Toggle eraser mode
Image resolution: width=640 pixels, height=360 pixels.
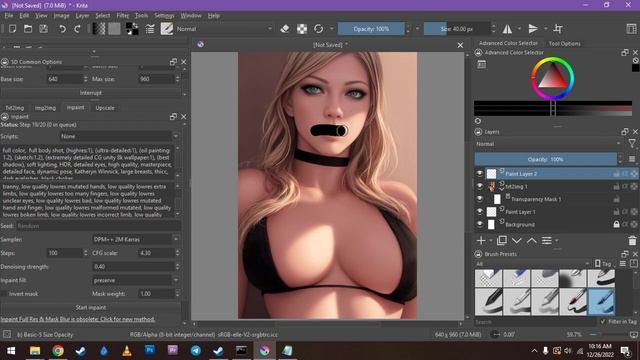click(285, 29)
